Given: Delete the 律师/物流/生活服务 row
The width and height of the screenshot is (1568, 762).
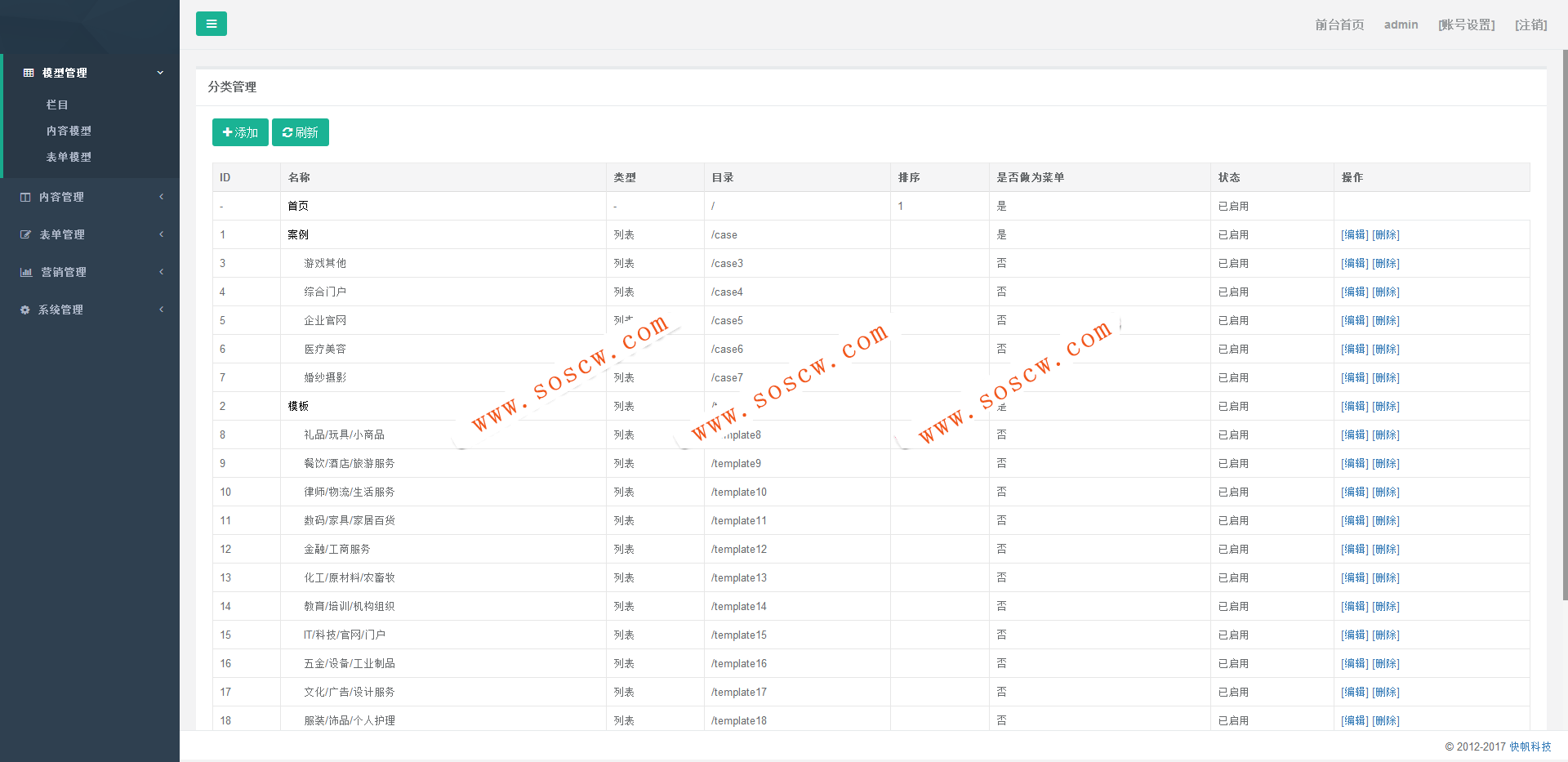Looking at the screenshot, I should [1386, 492].
